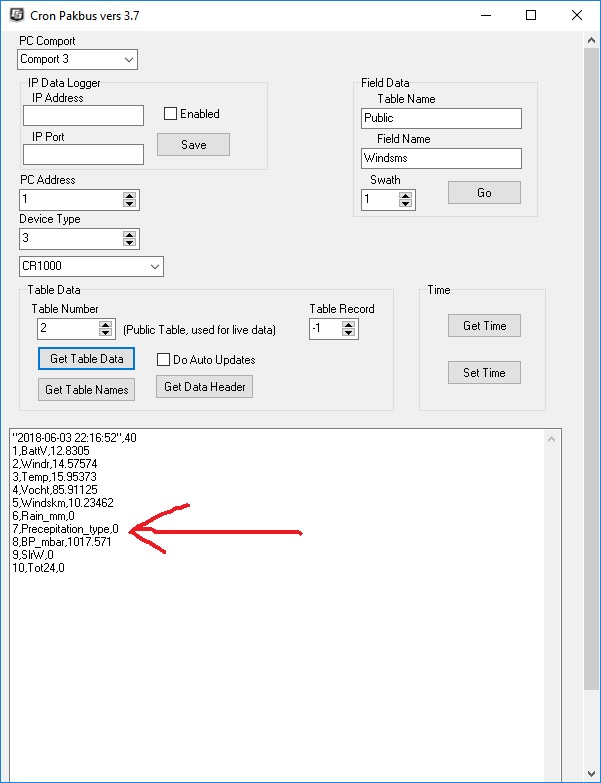The height and width of the screenshot is (783, 601).
Task: Decrease the Table Record with down arrow
Action: click(x=348, y=333)
